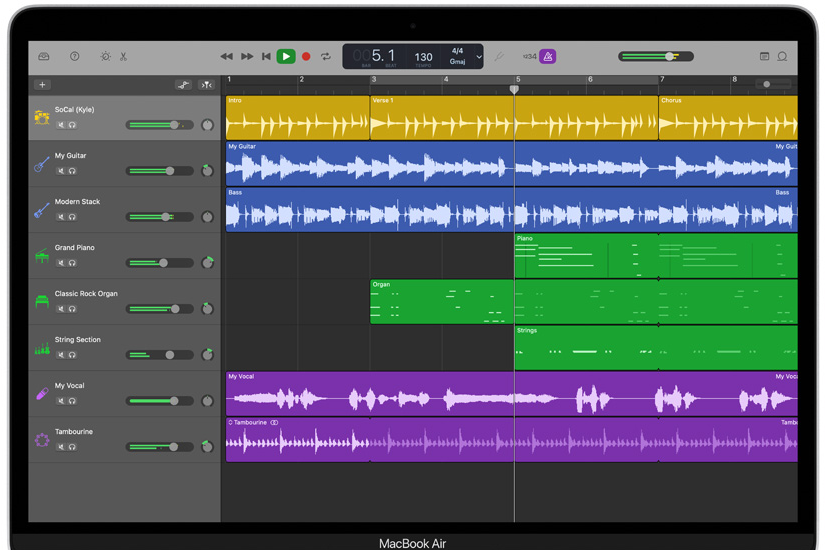The image size is (825, 550).
Task: Mute the My Vocal track
Action: coord(61,401)
